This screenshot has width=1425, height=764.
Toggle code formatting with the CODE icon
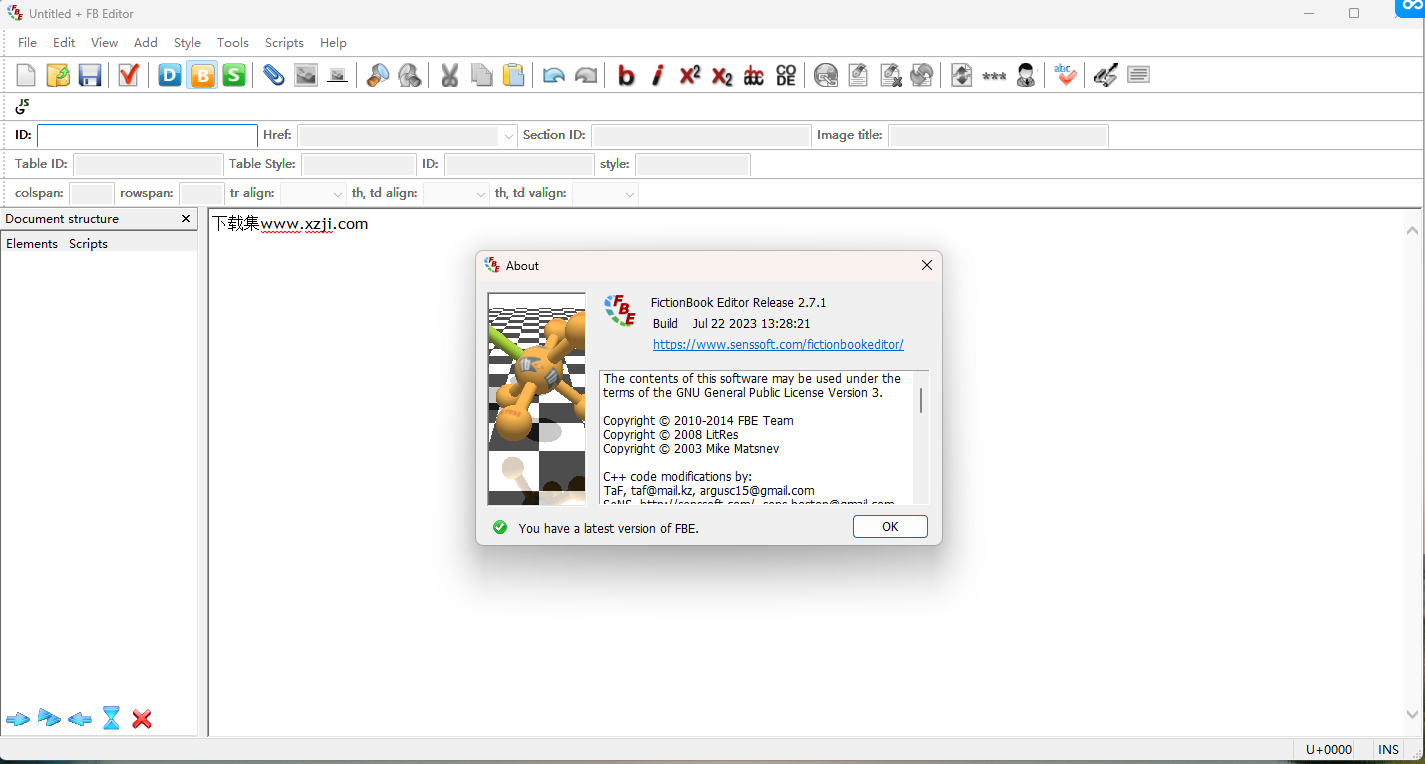(x=786, y=75)
